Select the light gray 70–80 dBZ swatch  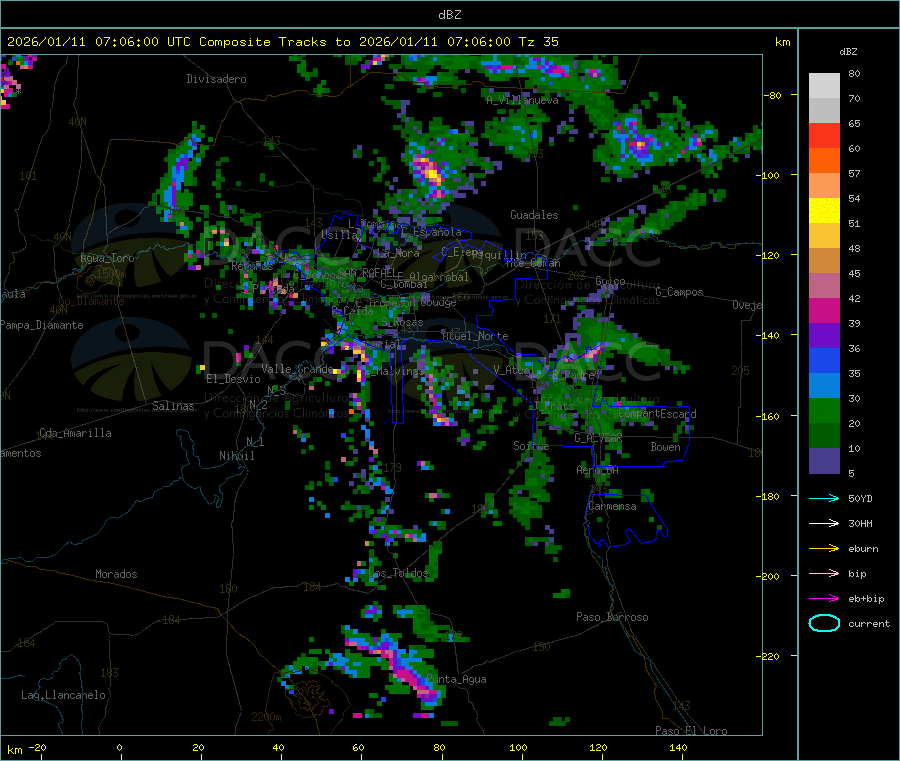pos(824,86)
